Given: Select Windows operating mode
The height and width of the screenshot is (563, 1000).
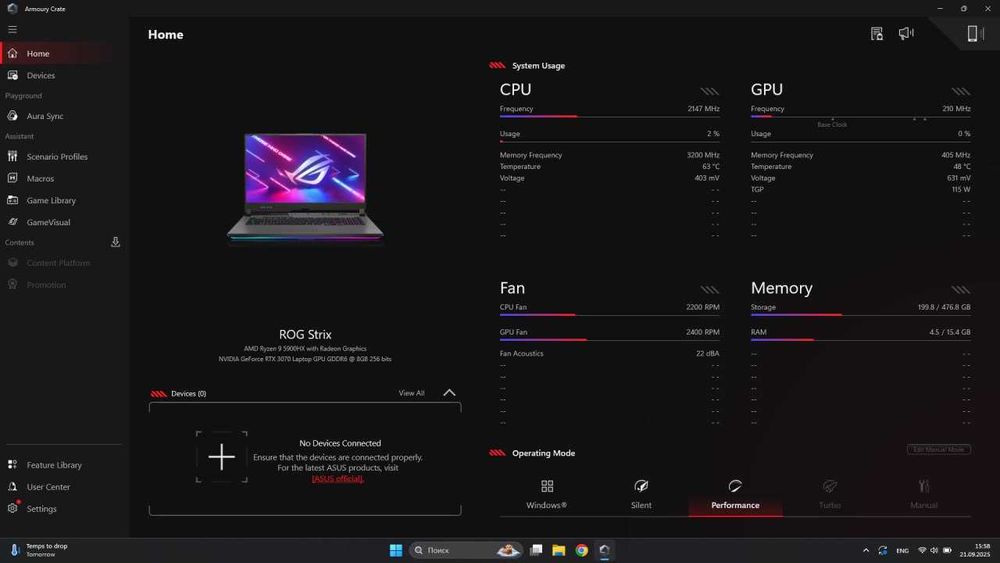Looking at the screenshot, I should tap(547, 495).
